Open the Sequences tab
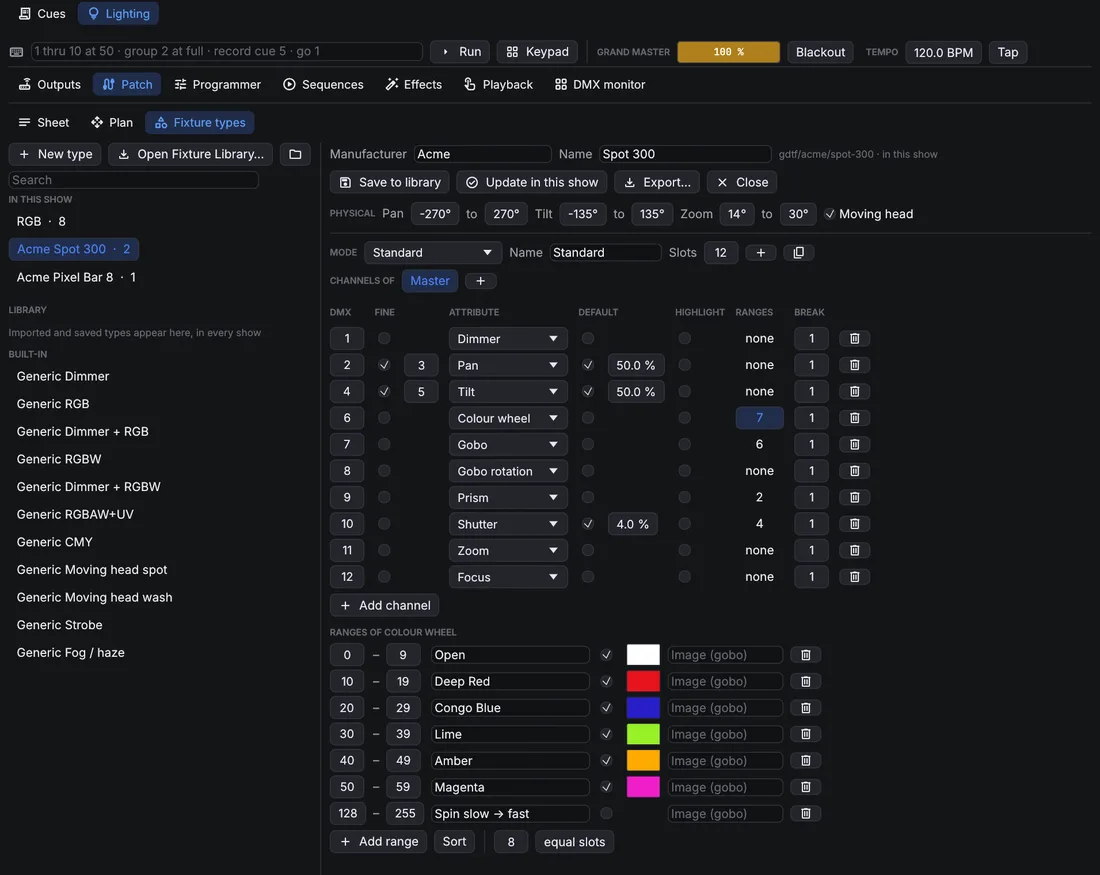This screenshot has width=1100, height=875. [323, 84]
